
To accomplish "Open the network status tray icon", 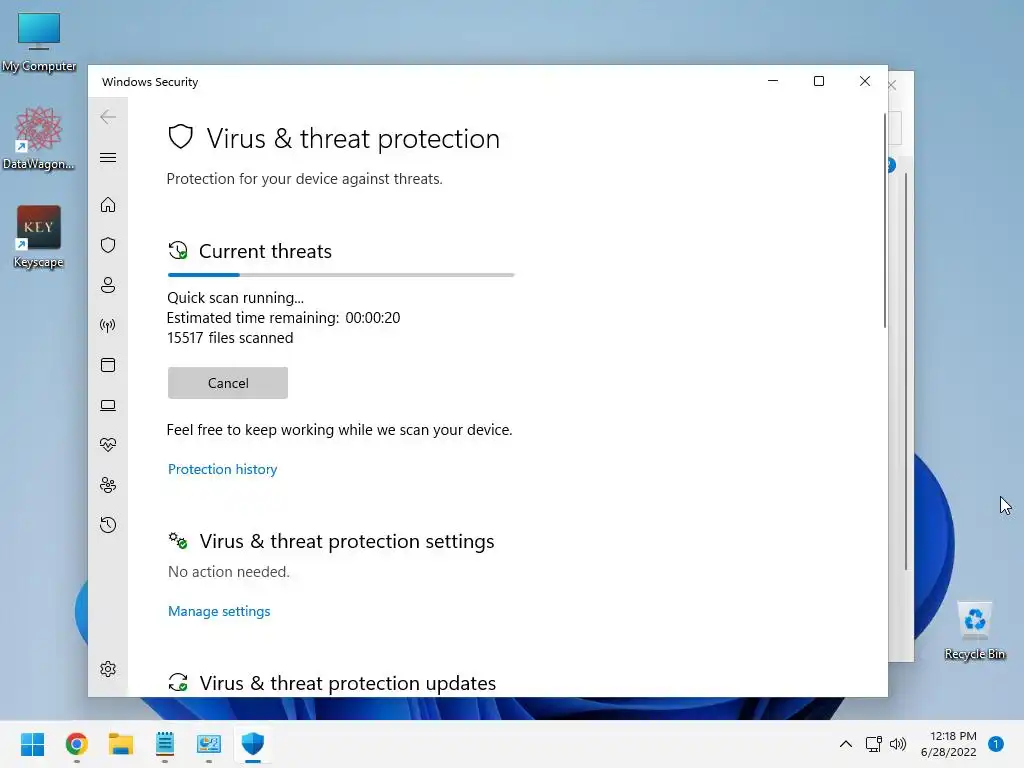I will click(873, 744).
